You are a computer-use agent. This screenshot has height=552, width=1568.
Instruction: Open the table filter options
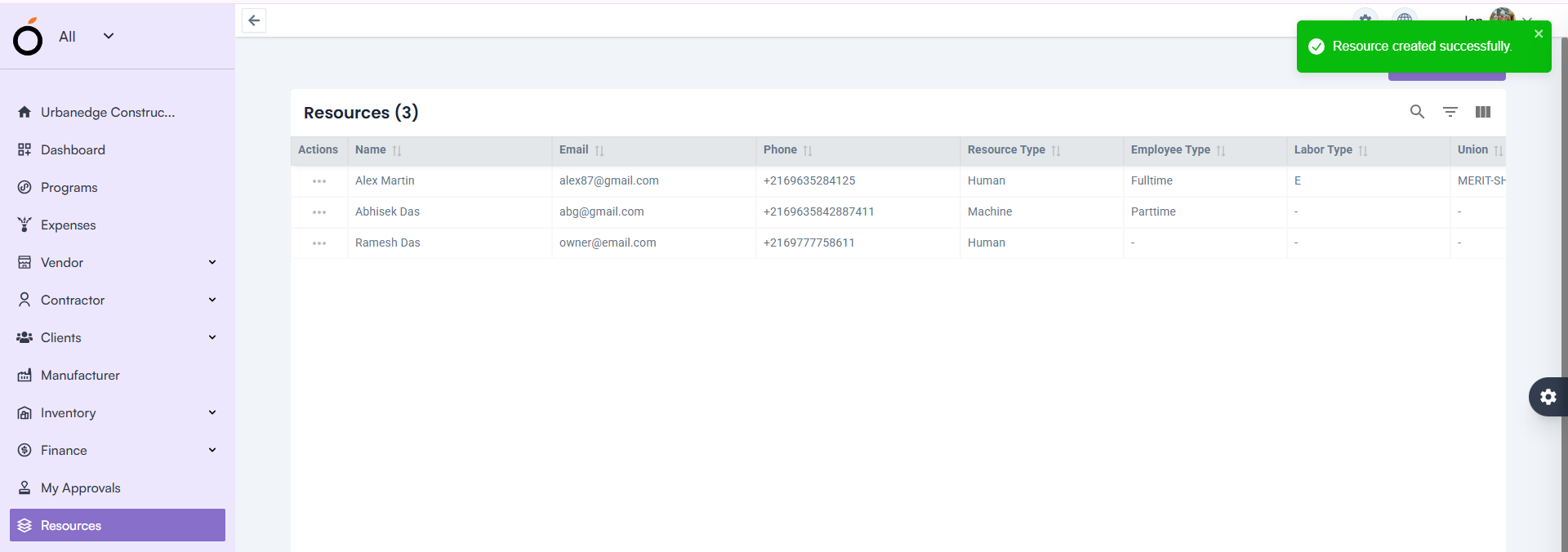click(1450, 112)
